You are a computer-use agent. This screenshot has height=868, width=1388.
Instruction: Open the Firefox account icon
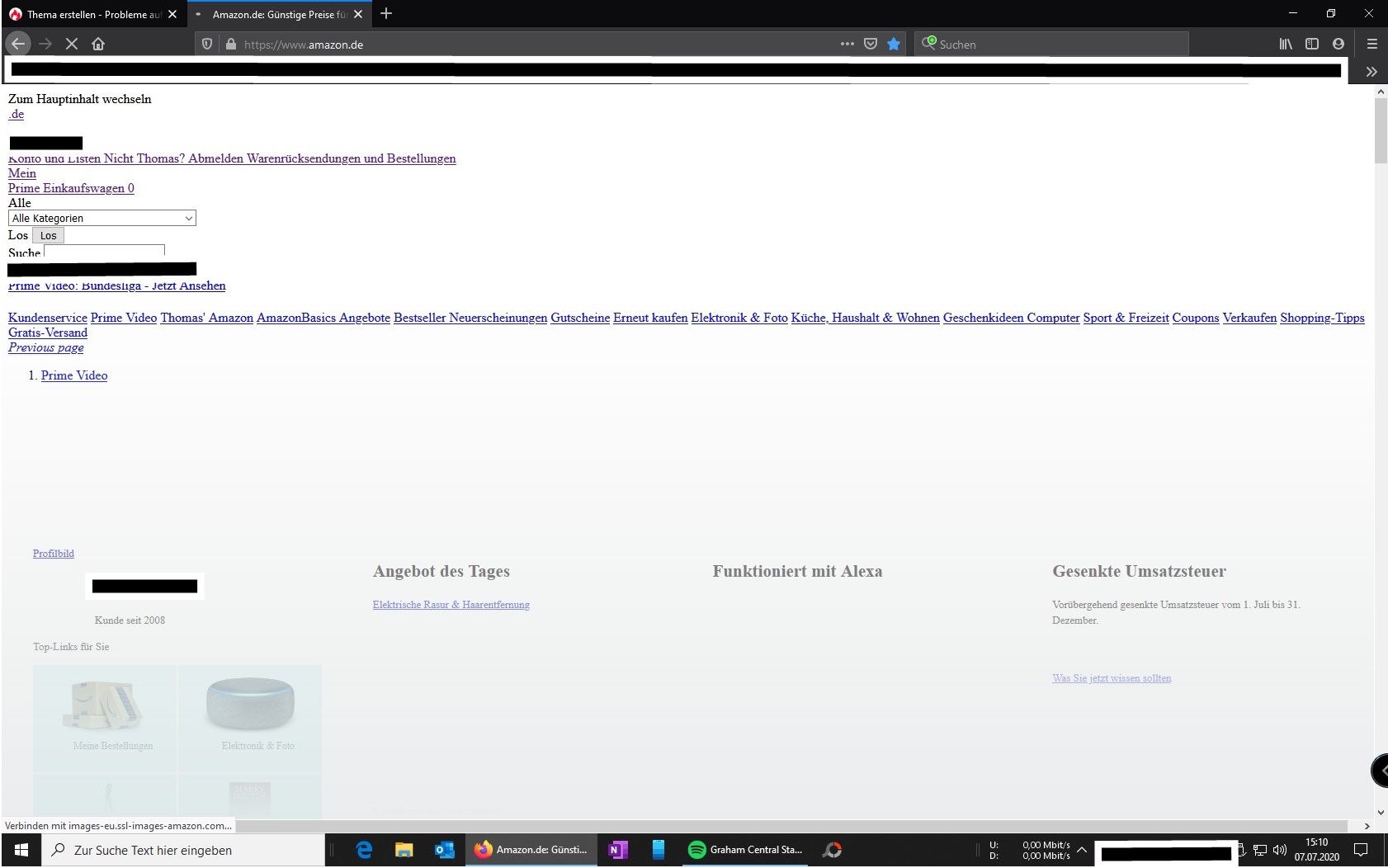pos(1338,44)
